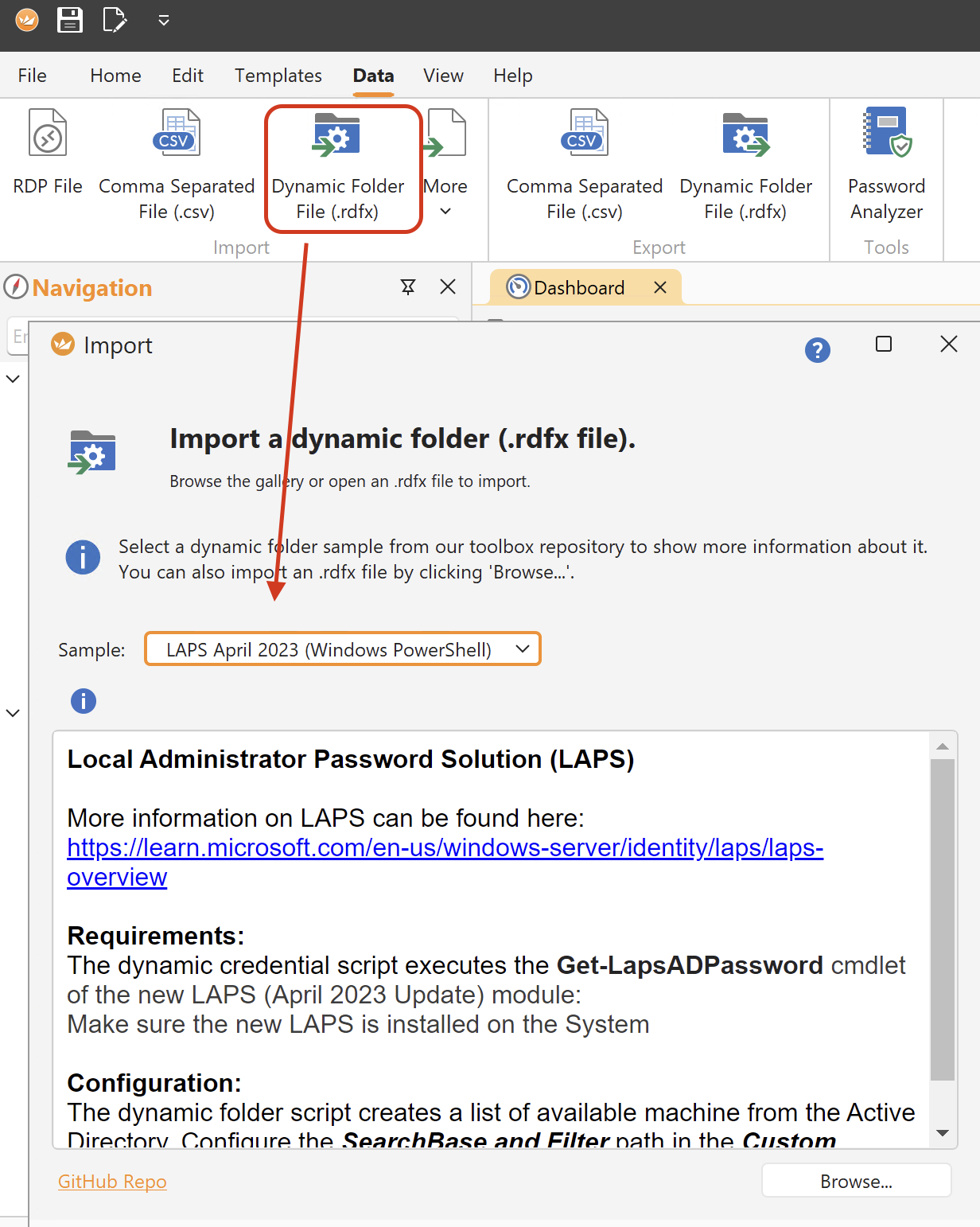Click the Save icon in title bar
Image resolution: width=980 pixels, height=1227 pixels.
click(x=70, y=20)
